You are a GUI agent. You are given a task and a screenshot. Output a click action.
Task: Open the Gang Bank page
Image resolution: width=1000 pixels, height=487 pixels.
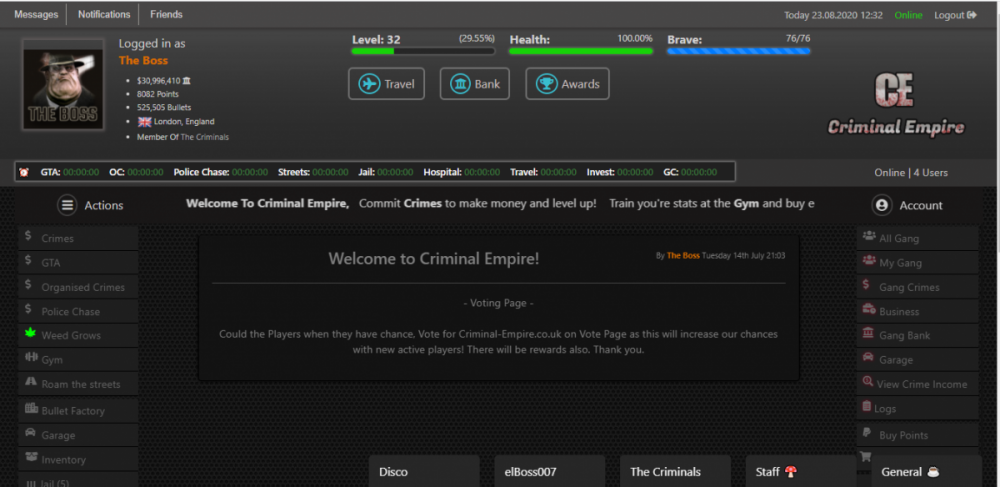tap(904, 335)
